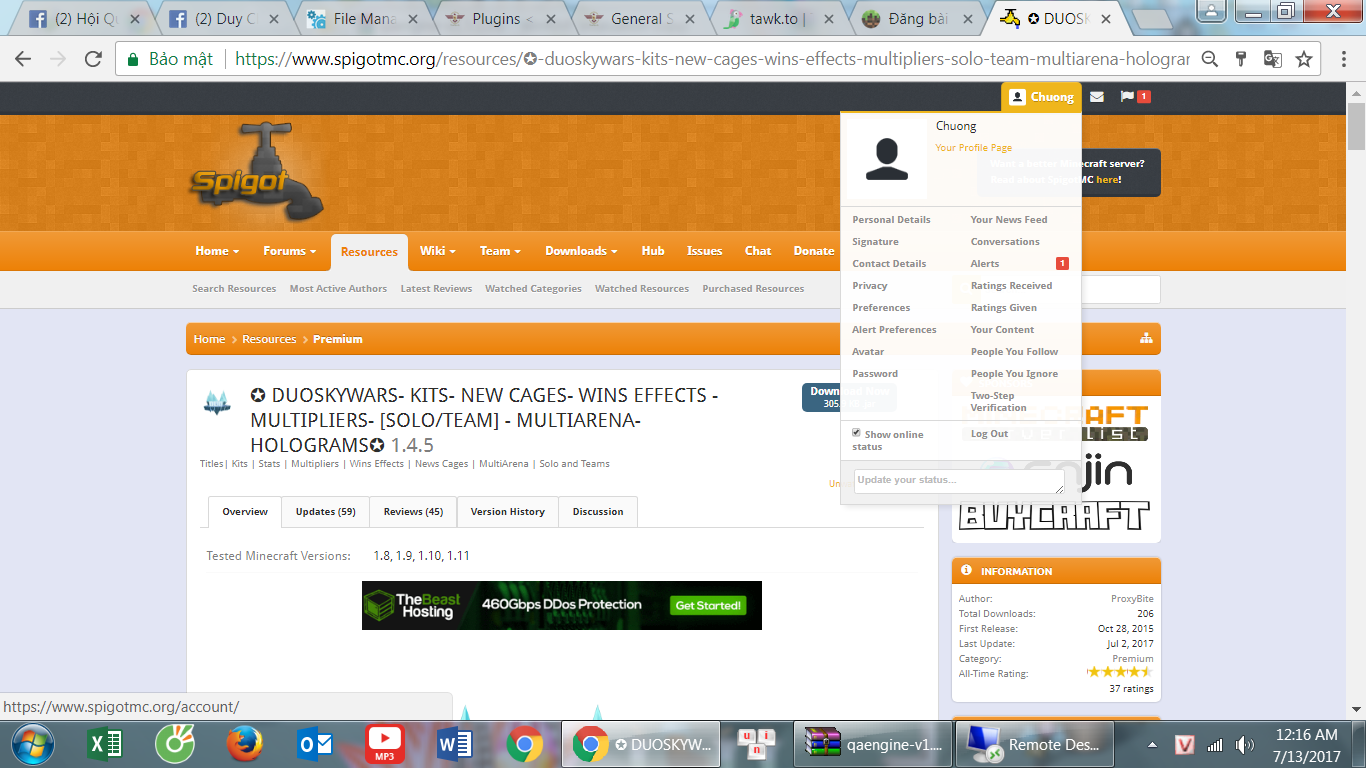The height and width of the screenshot is (768, 1366).
Task: Click the DuoSkyWars resource icon
Action: point(217,402)
